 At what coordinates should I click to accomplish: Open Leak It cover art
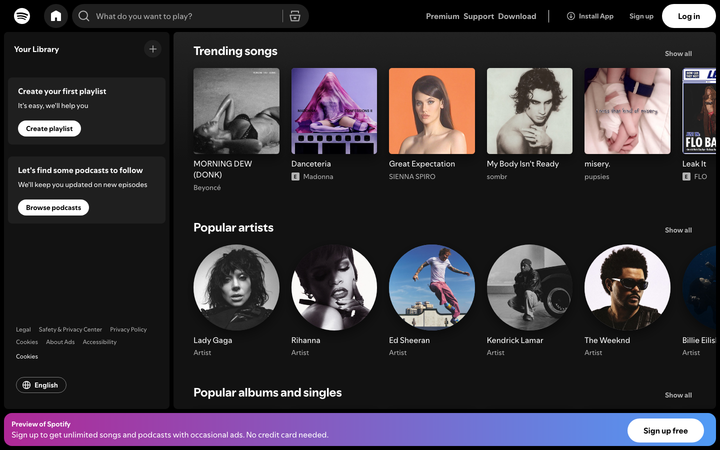point(699,111)
